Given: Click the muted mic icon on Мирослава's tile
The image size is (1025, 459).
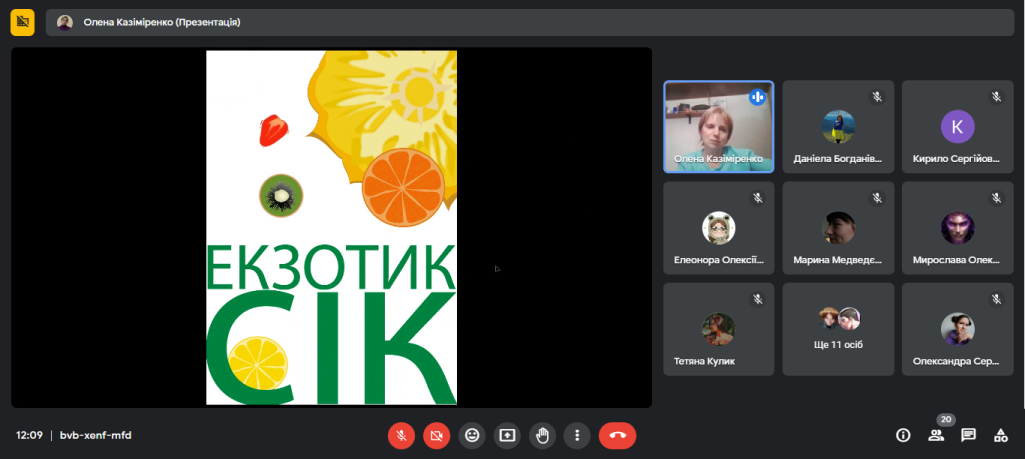Looking at the screenshot, I should point(996,197).
